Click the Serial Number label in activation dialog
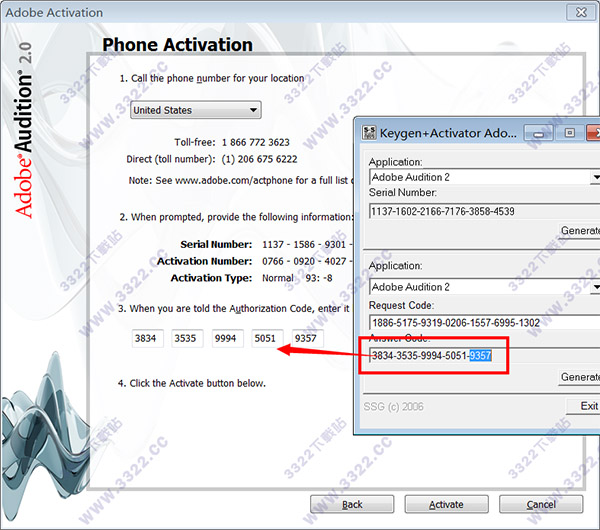Screen dimensions: 600x530 point(216,244)
